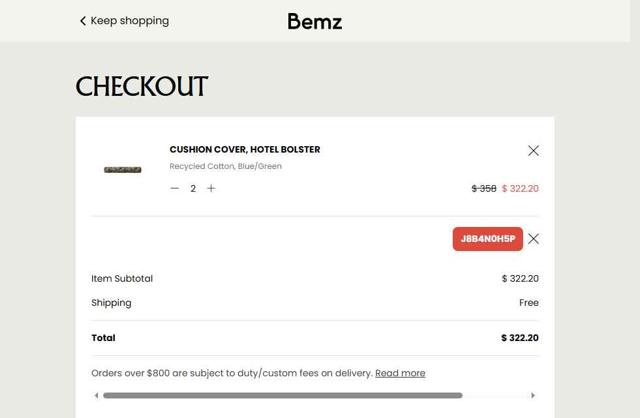
Task: Click the back chevron beside Keep shopping
Action: 83,21
